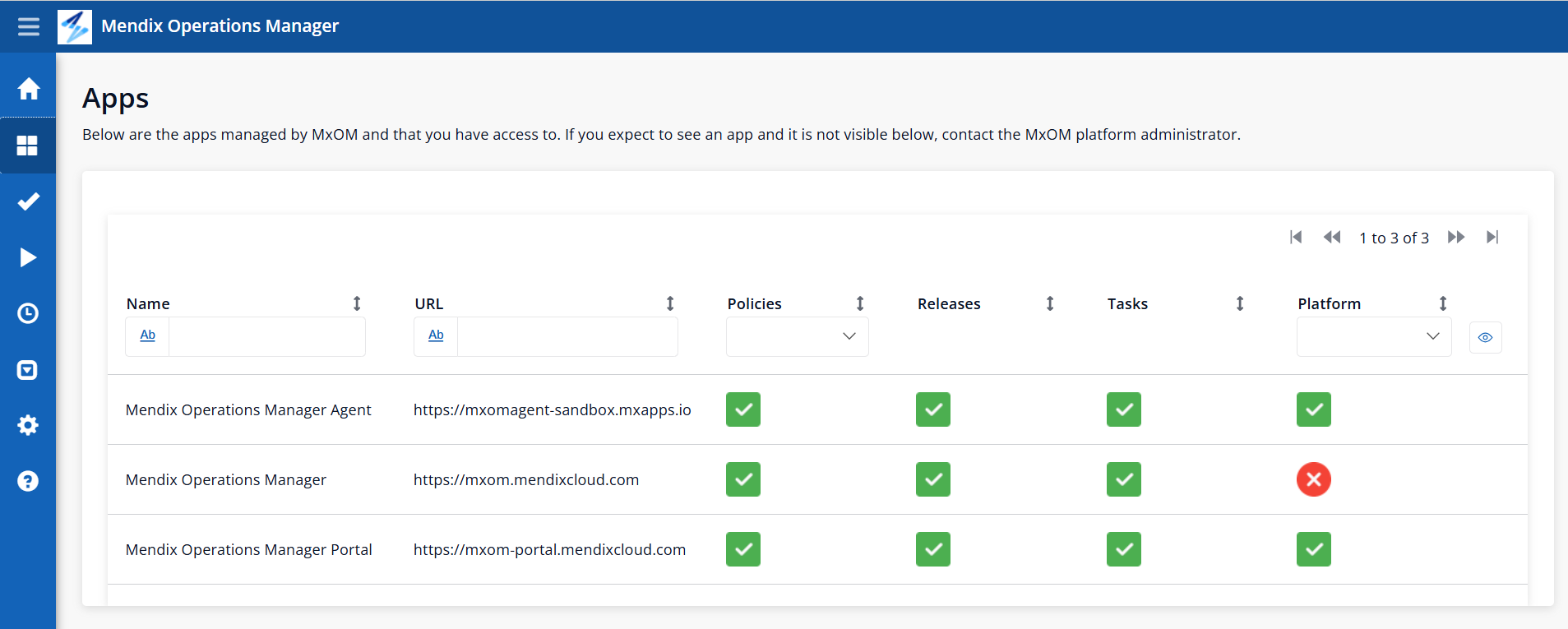Sort by URL column

coord(670,303)
